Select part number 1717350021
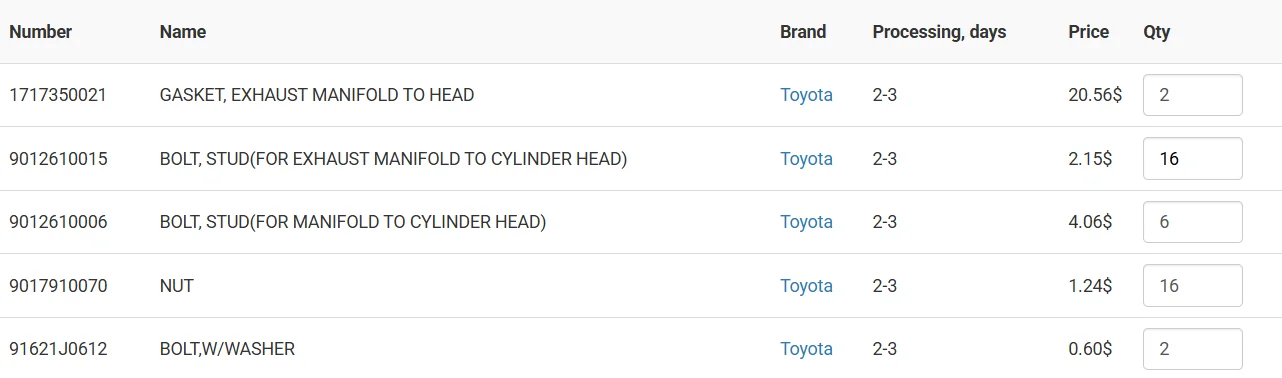 tap(58, 95)
